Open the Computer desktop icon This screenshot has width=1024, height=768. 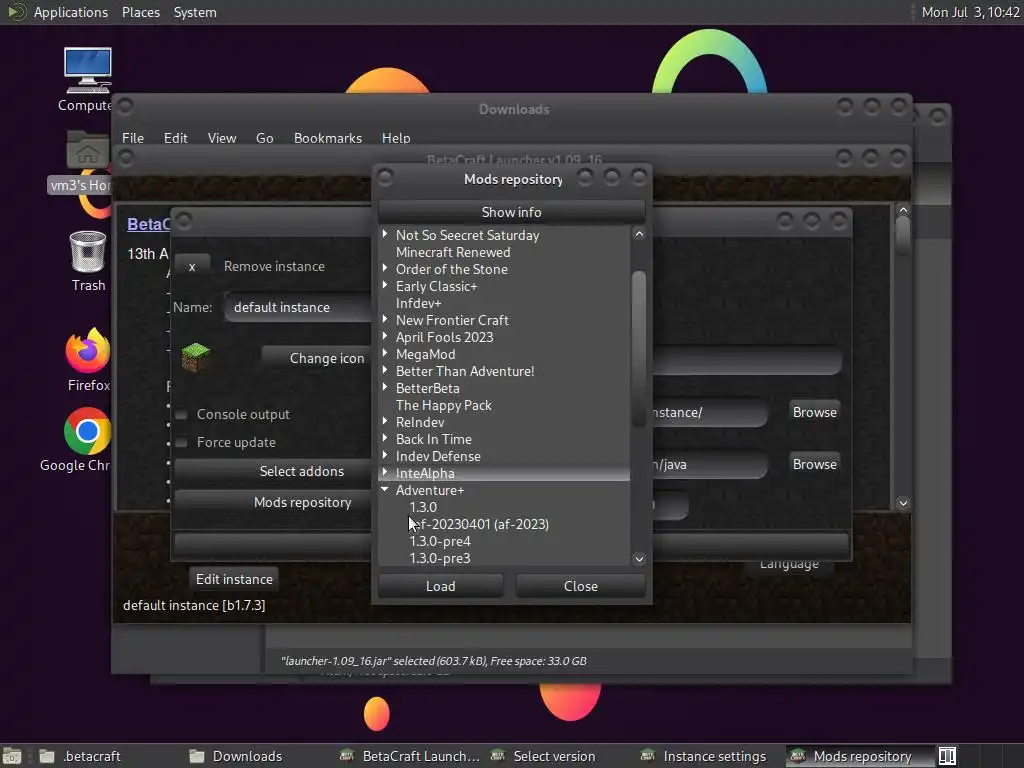click(x=88, y=71)
